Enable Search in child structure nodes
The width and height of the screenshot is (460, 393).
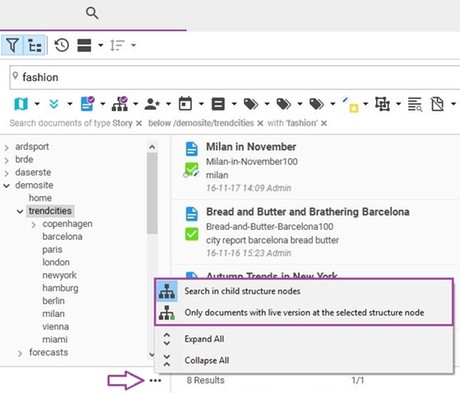pyautogui.click(x=242, y=291)
